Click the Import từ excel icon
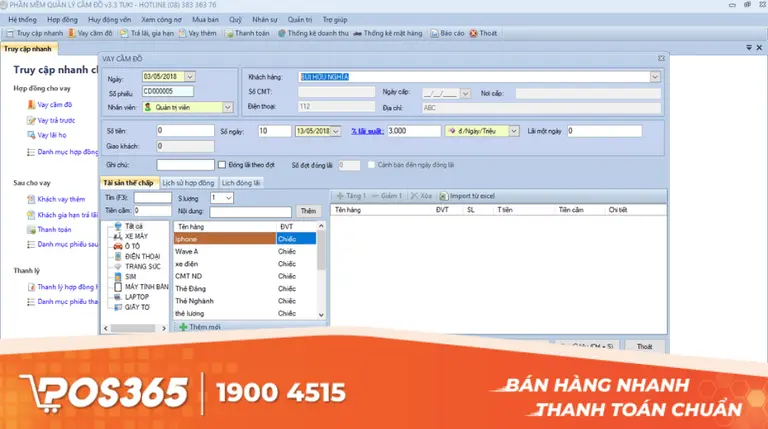Screen dimensions: 768x429 point(443,196)
